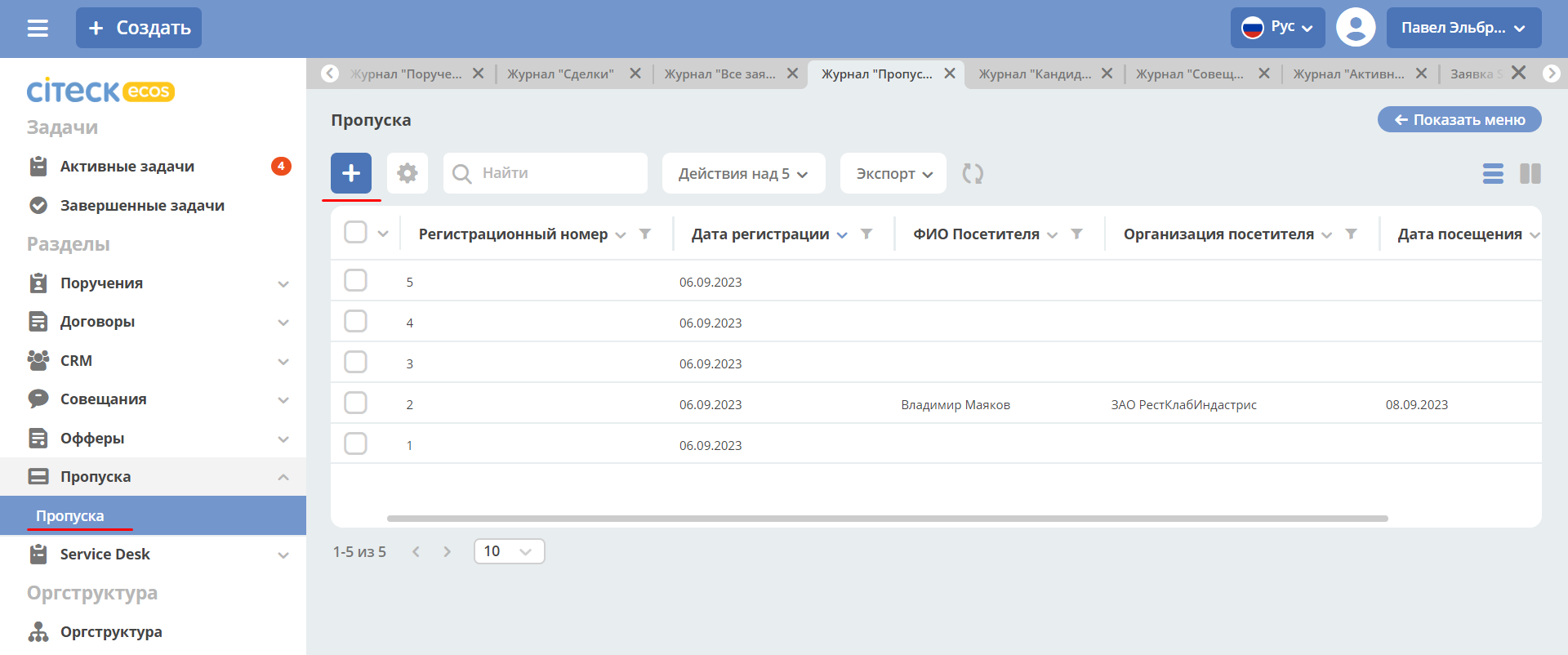This screenshot has height=655, width=1568.
Task: Switch to Журнал "Сделки" tab
Action: click(x=560, y=74)
